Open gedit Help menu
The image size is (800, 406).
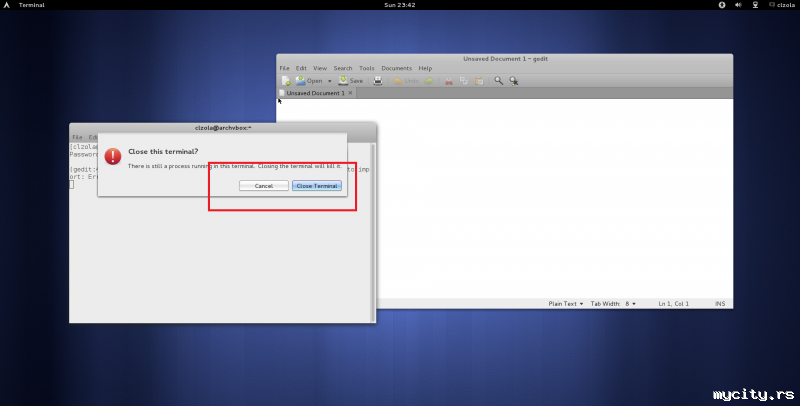pyautogui.click(x=425, y=68)
